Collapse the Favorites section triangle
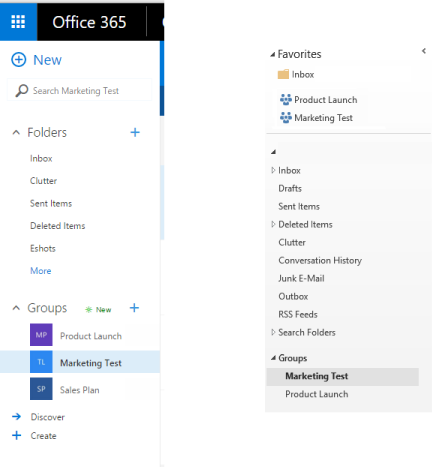Image resolution: width=432 pixels, height=467 pixels. coord(273,54)
